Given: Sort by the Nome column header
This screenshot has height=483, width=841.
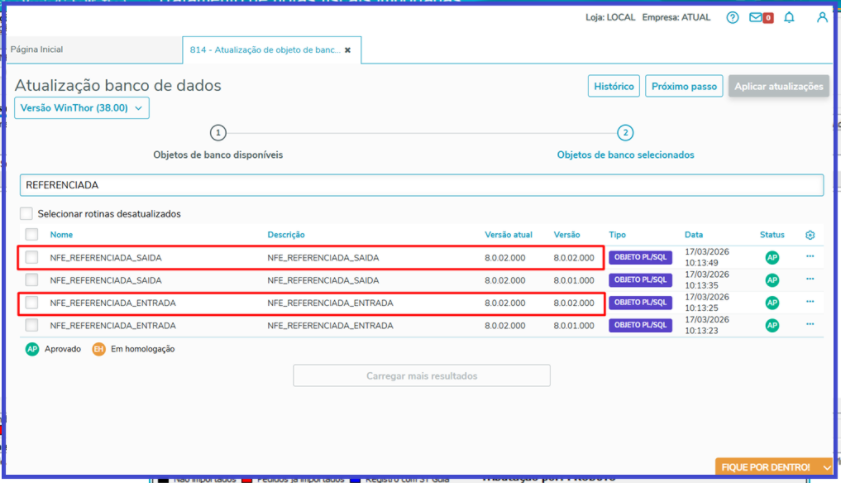Looking at the screenshot, I should point(61,235).
